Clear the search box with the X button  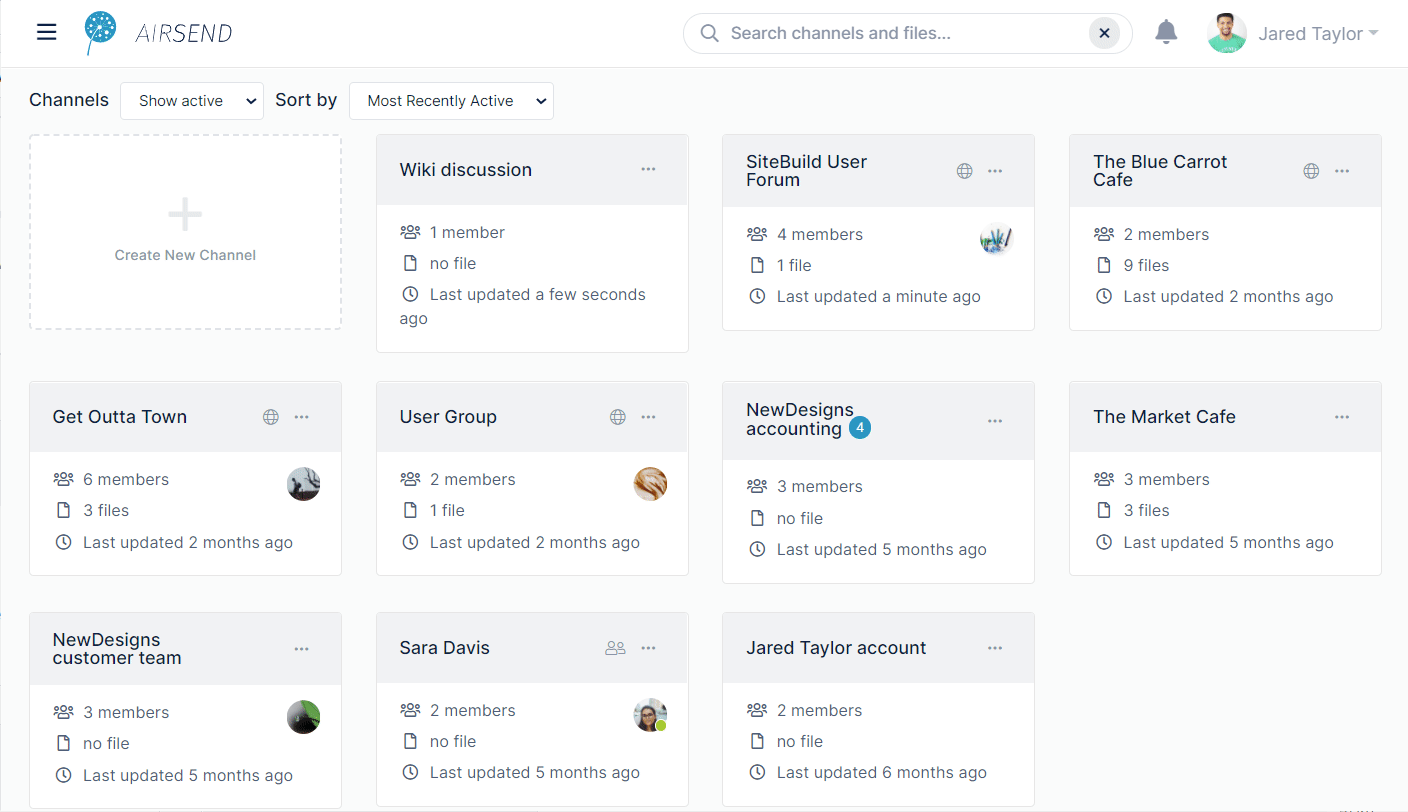[x=1104, y=33]
